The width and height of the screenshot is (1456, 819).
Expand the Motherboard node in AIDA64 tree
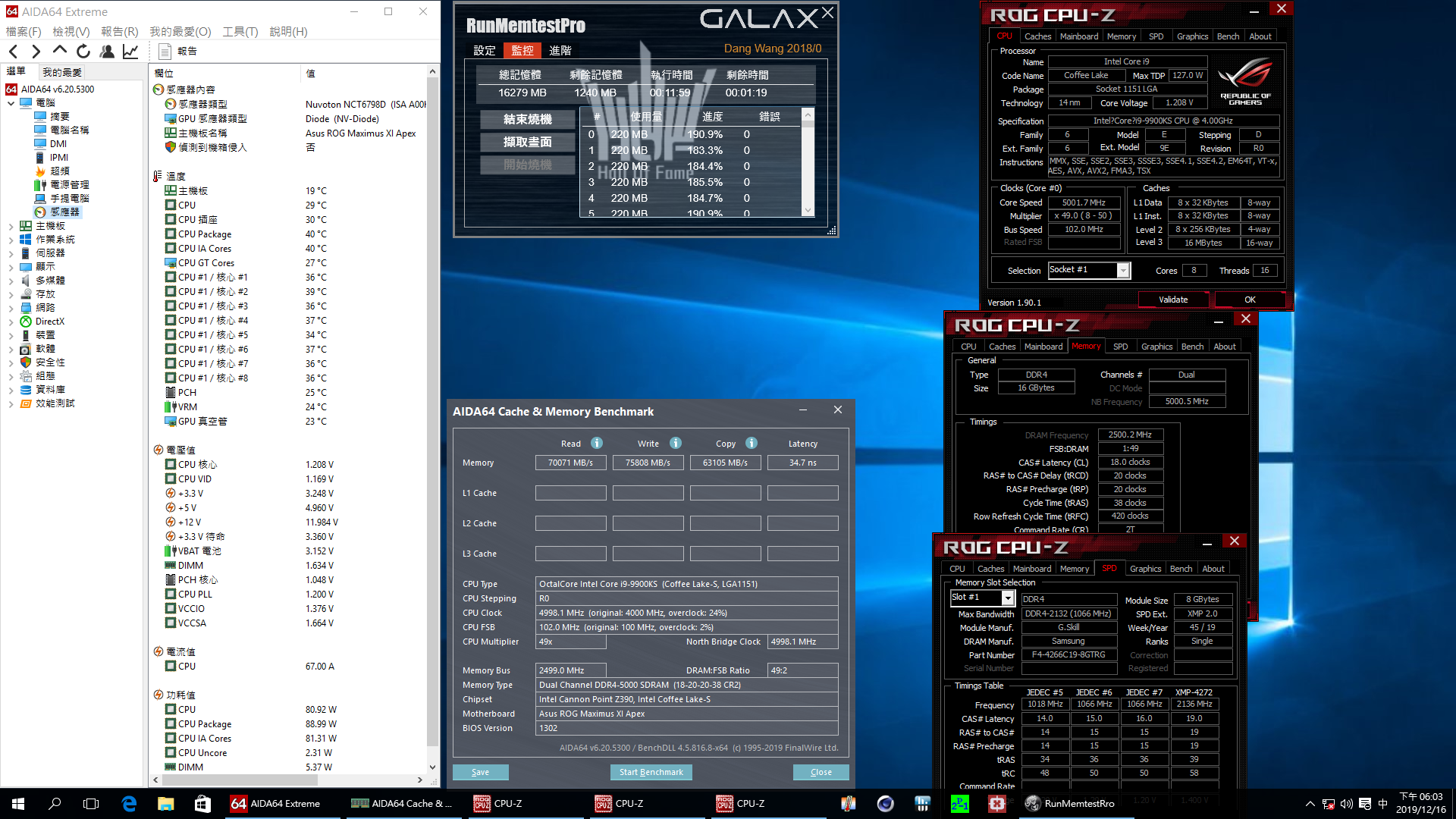pos(11,226)
